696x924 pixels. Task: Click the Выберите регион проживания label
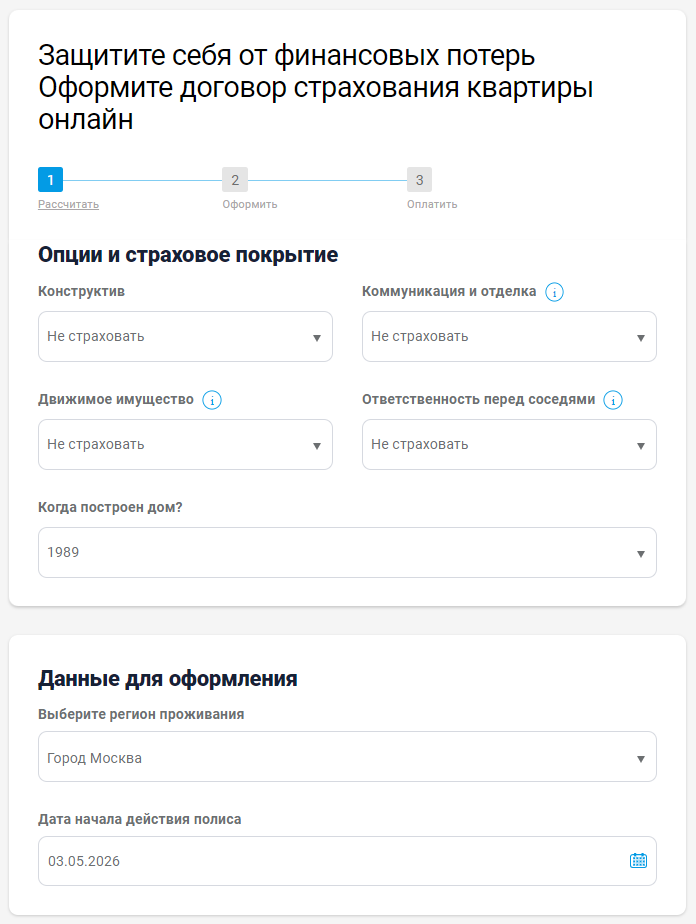pos(141,714)
